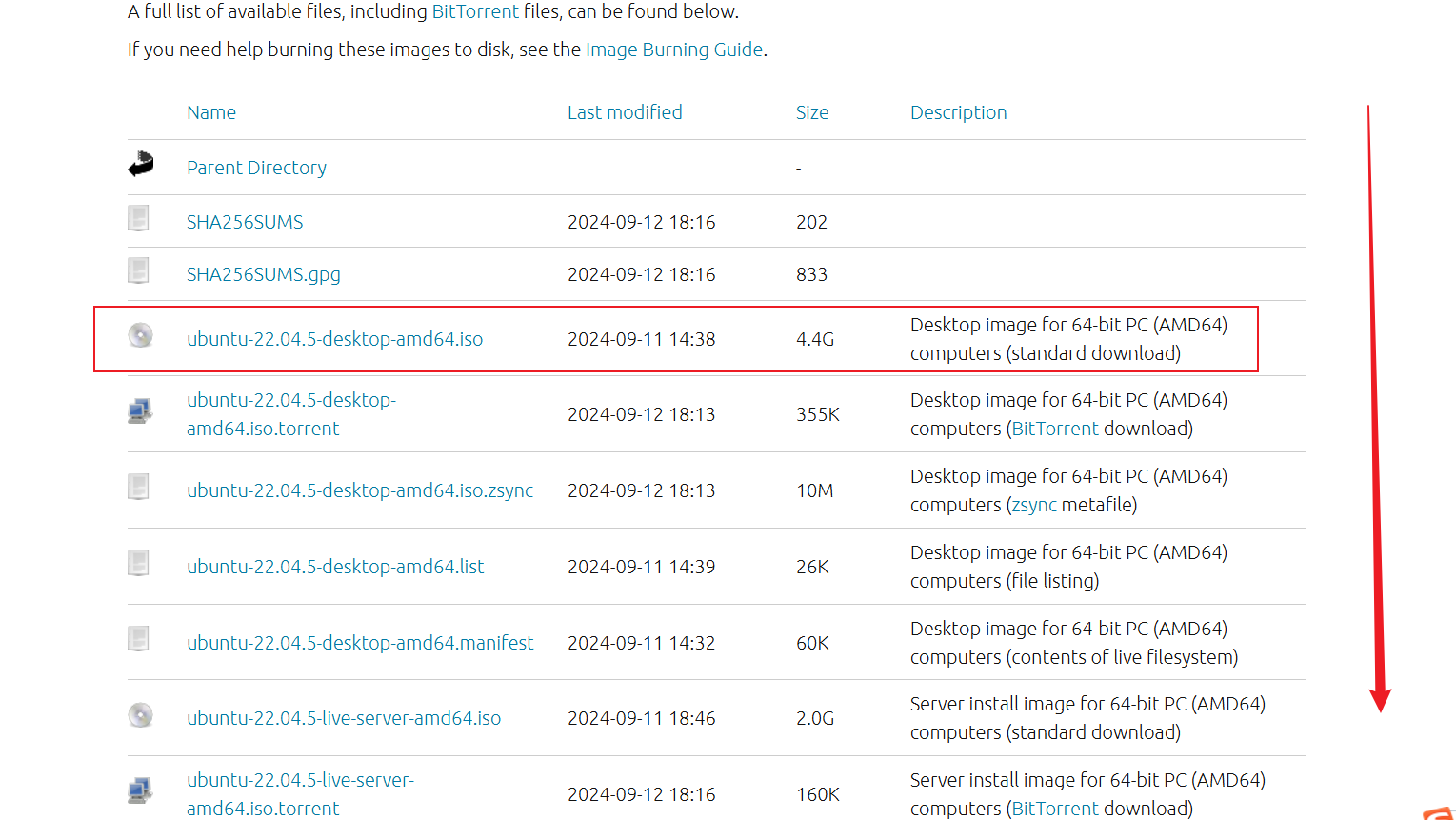The height and width of the screenshot is (820, 1456).
Task: Open the BitTorrent link in the intro sentence
Action: (x=475, y=11)
